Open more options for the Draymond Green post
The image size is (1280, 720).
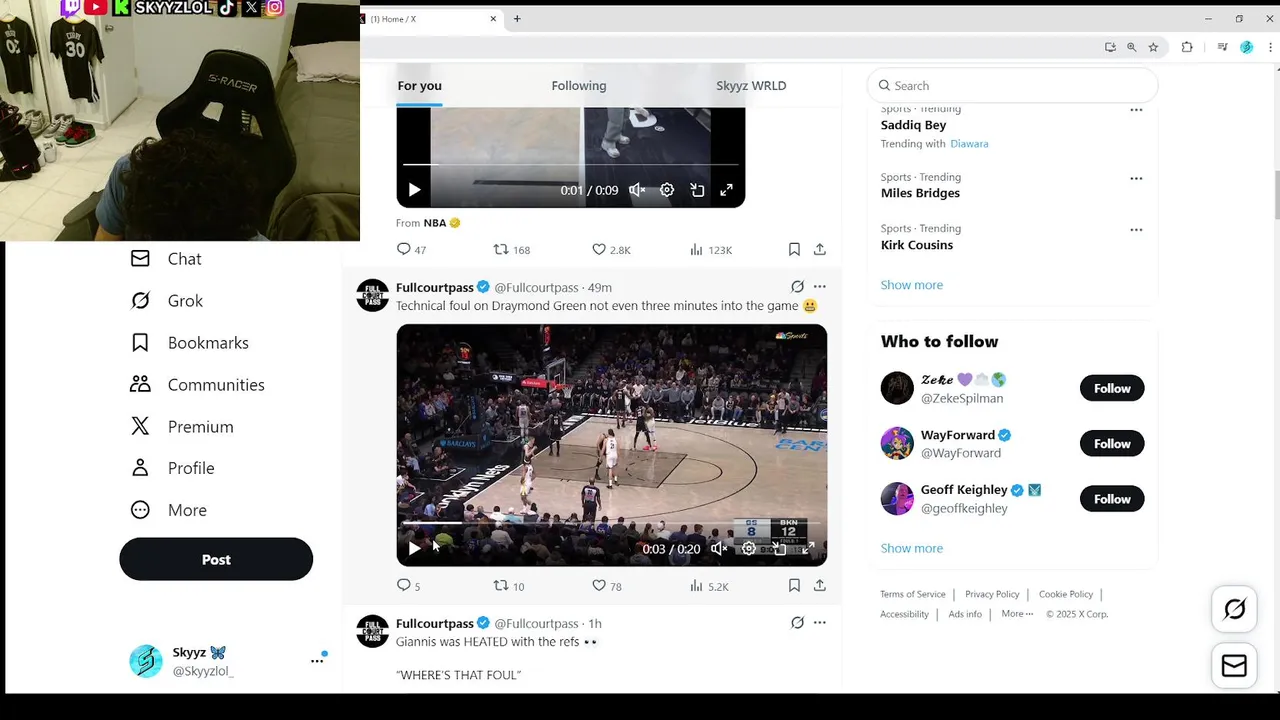pyautogui.click(x=820, y=286)
